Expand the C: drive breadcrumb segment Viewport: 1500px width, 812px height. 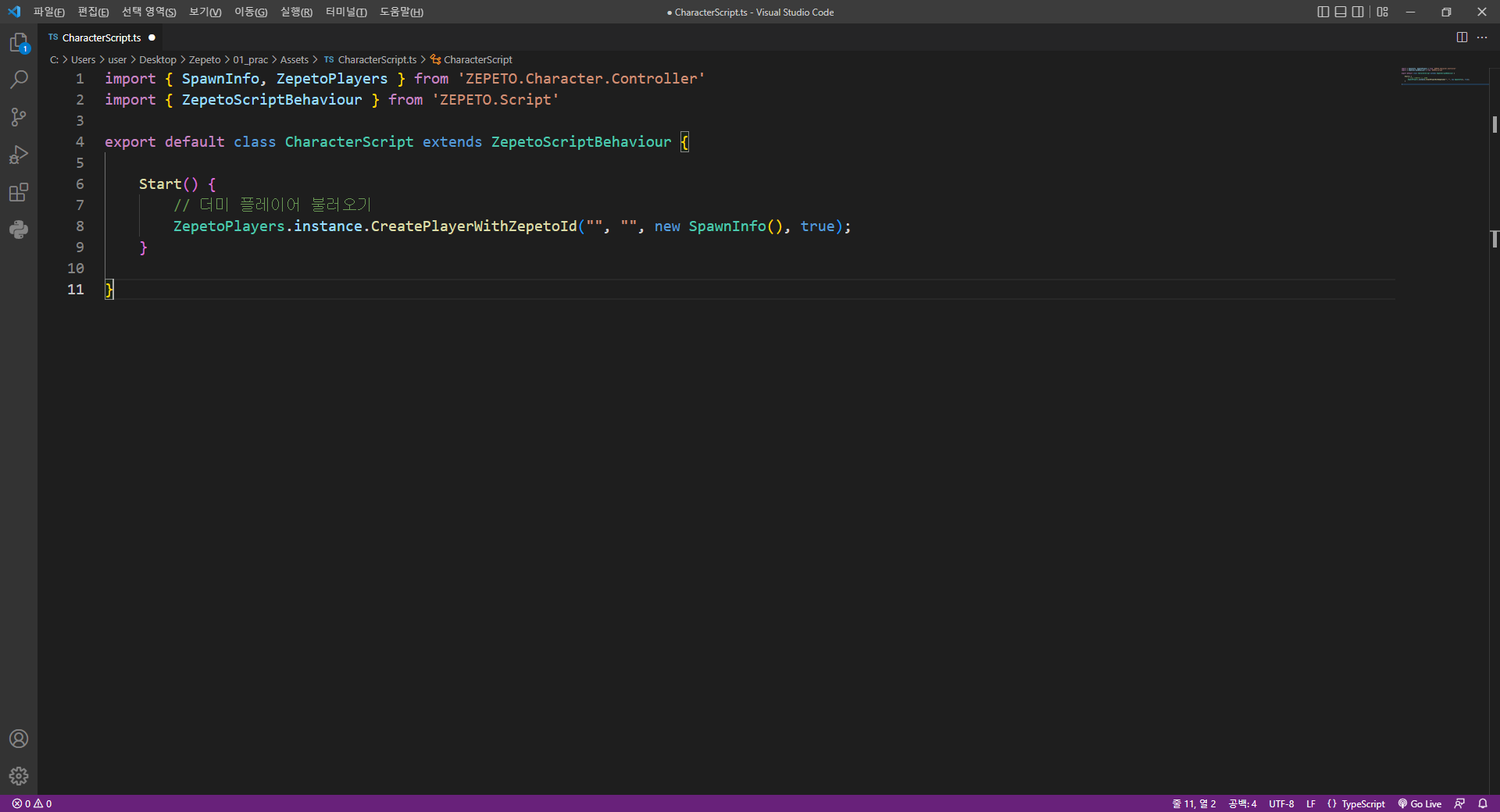[x=54, y=59]
